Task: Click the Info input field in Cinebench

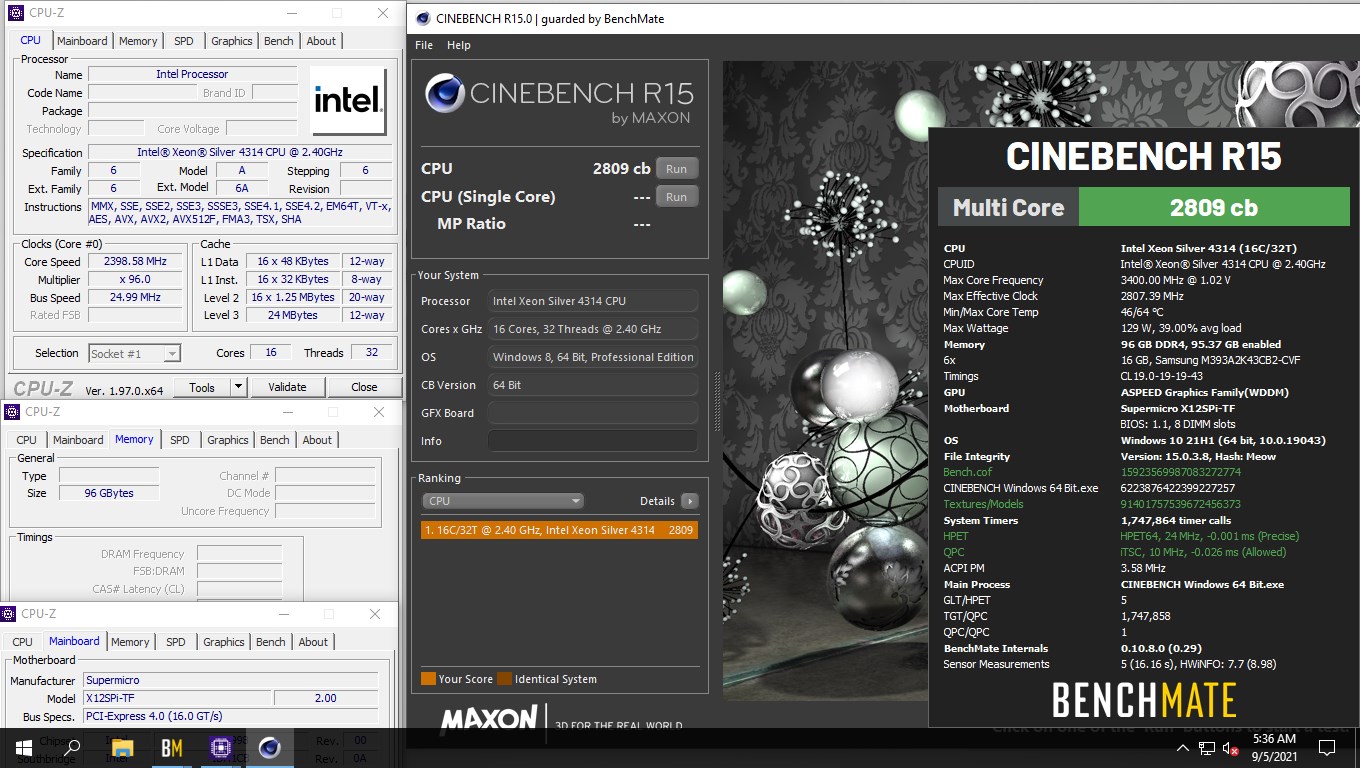Action: coord(593,441)
